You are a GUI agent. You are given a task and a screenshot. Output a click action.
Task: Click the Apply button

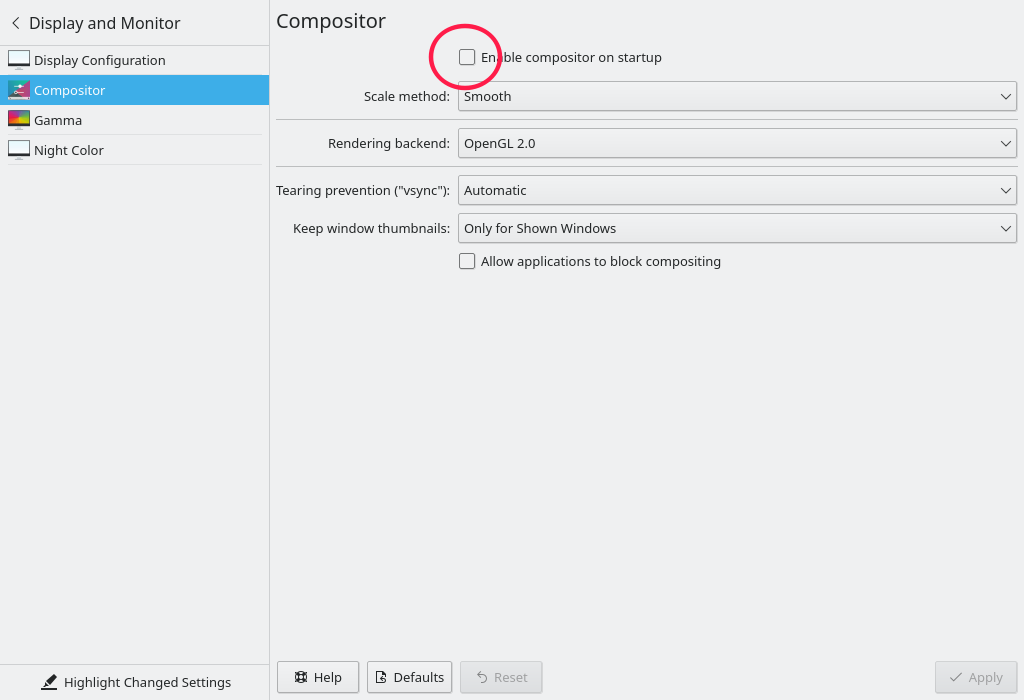976,677
